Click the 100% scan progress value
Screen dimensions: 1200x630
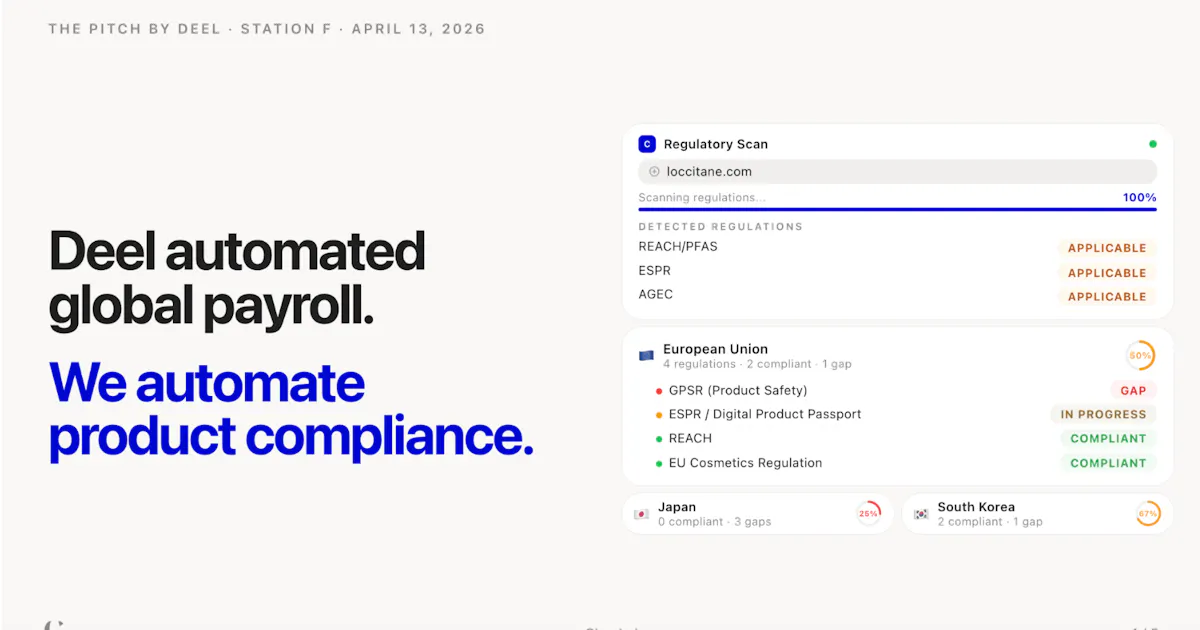tap(1139, 197)
